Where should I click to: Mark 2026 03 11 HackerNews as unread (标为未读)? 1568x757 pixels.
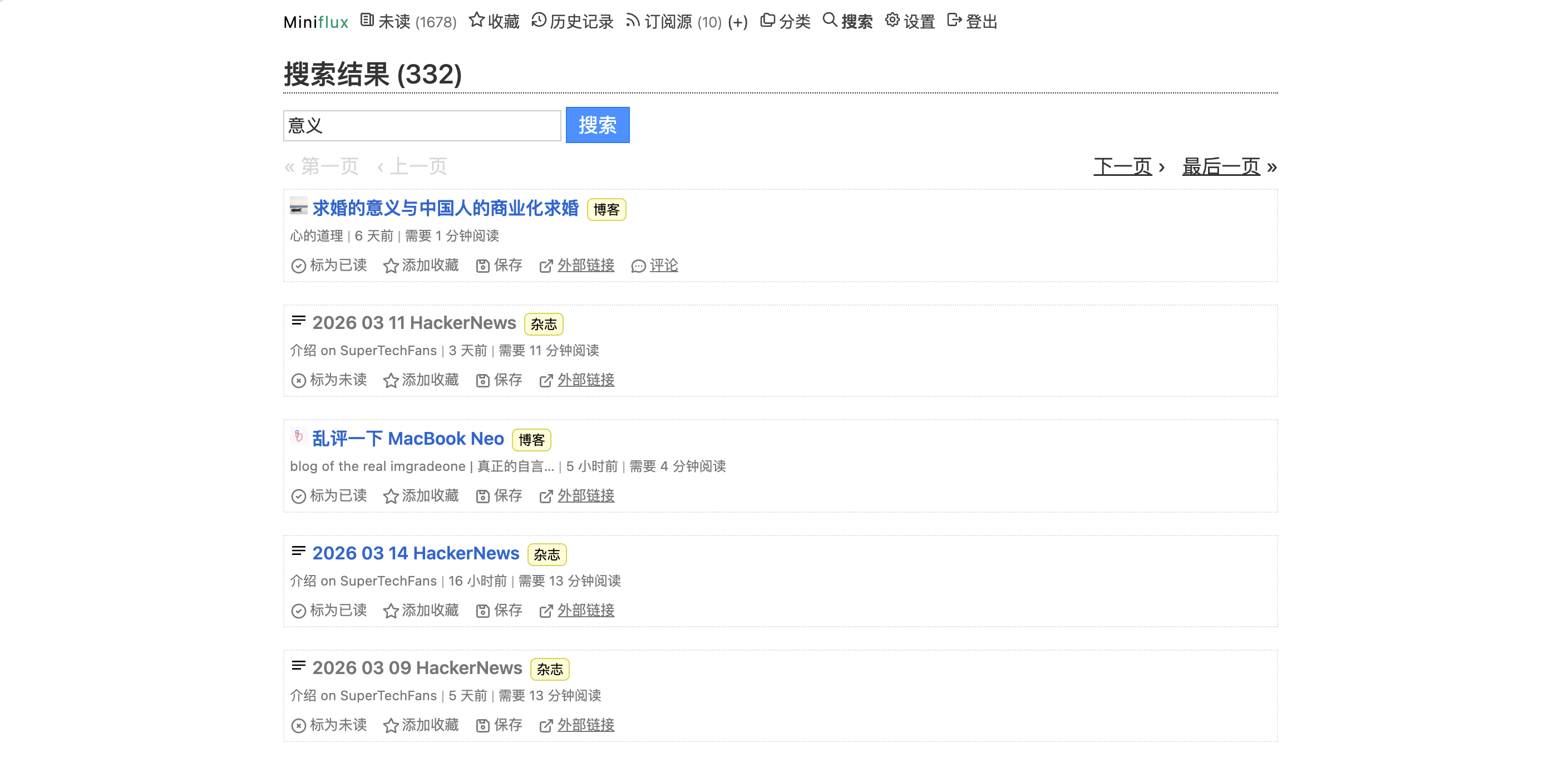[x=329, y=380]
